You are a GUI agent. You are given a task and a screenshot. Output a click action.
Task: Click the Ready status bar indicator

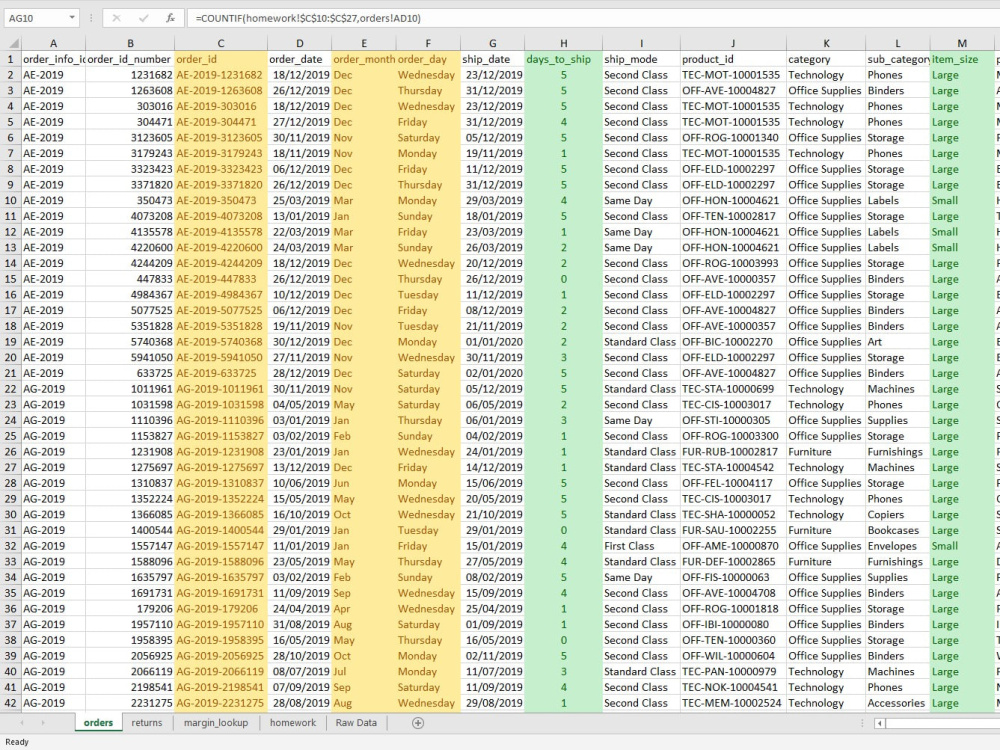[x=17, y=742]
